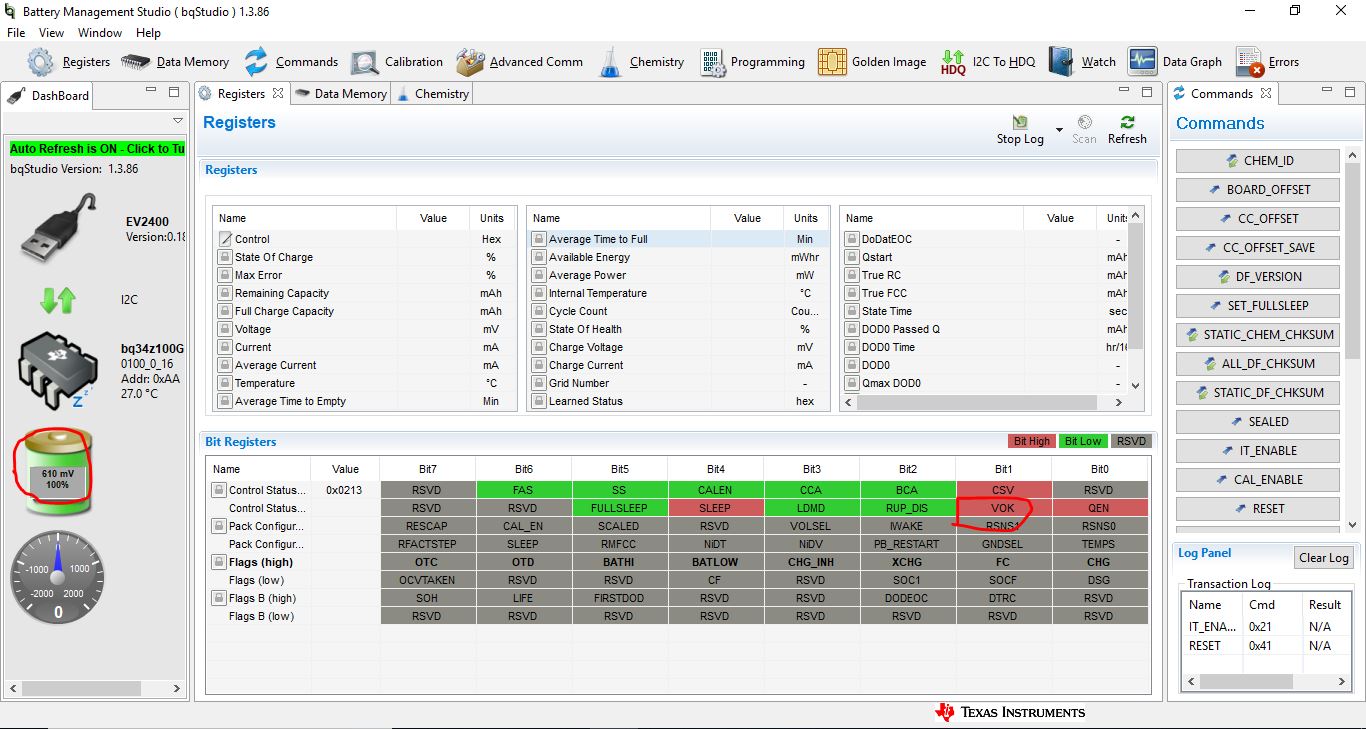Image resolution: width=1366 pixels, height=729 pixels.
Task: Send the CHEM_ID command
Action: 1258,160
